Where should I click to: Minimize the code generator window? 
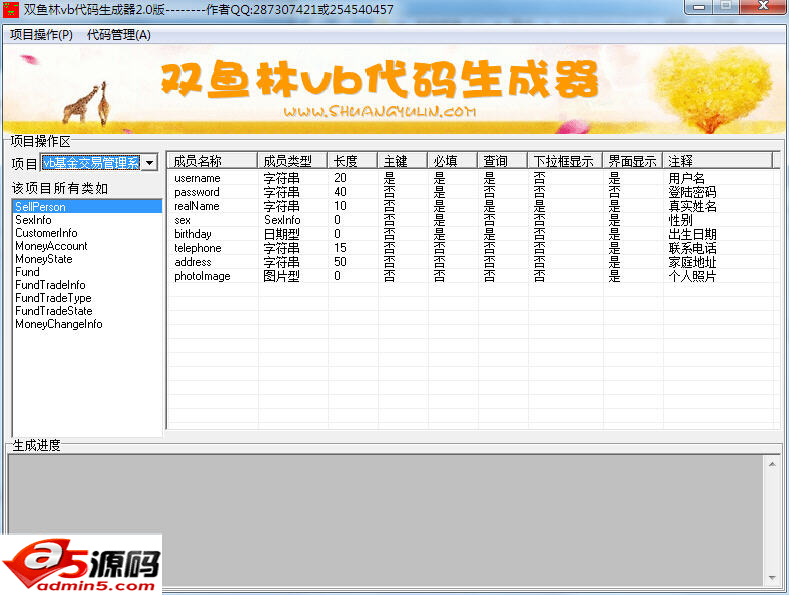click(x=698, y=7)
